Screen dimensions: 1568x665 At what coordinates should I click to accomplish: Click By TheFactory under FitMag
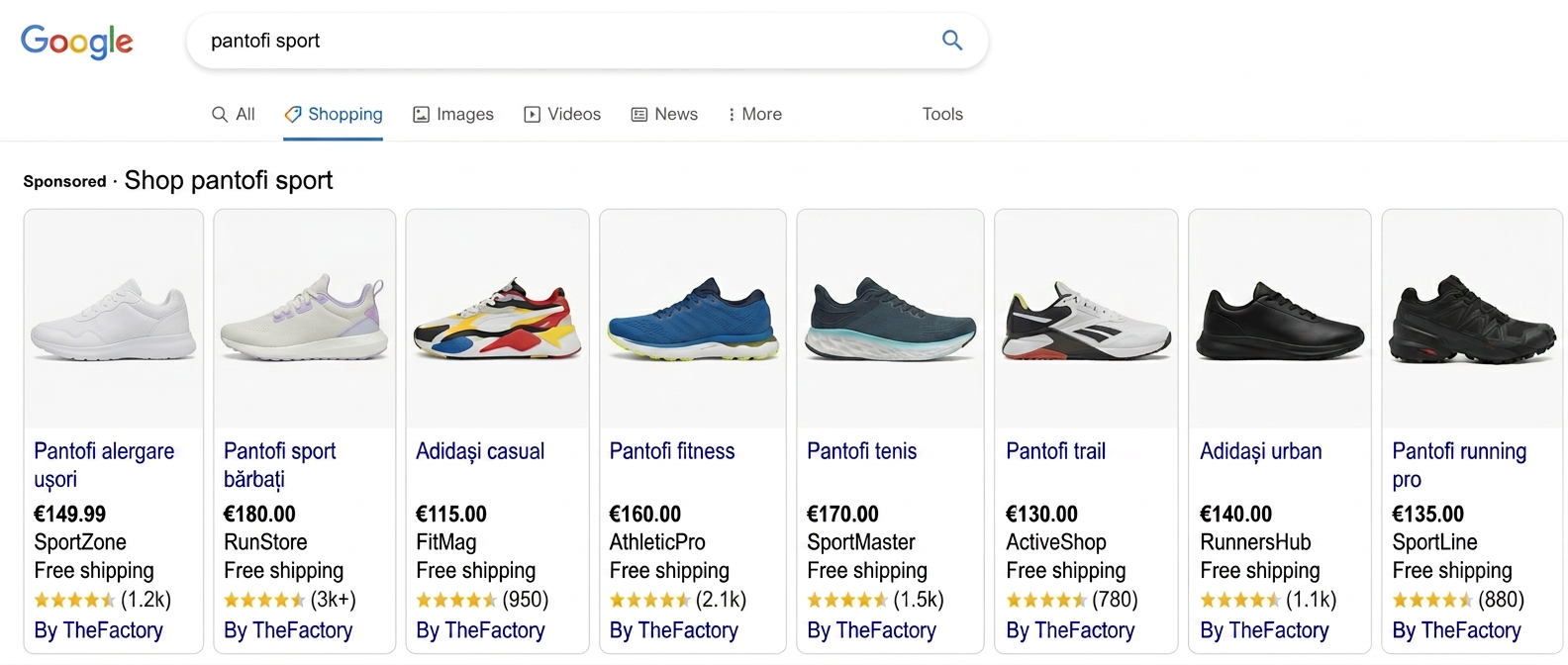(x=480, y=630)
